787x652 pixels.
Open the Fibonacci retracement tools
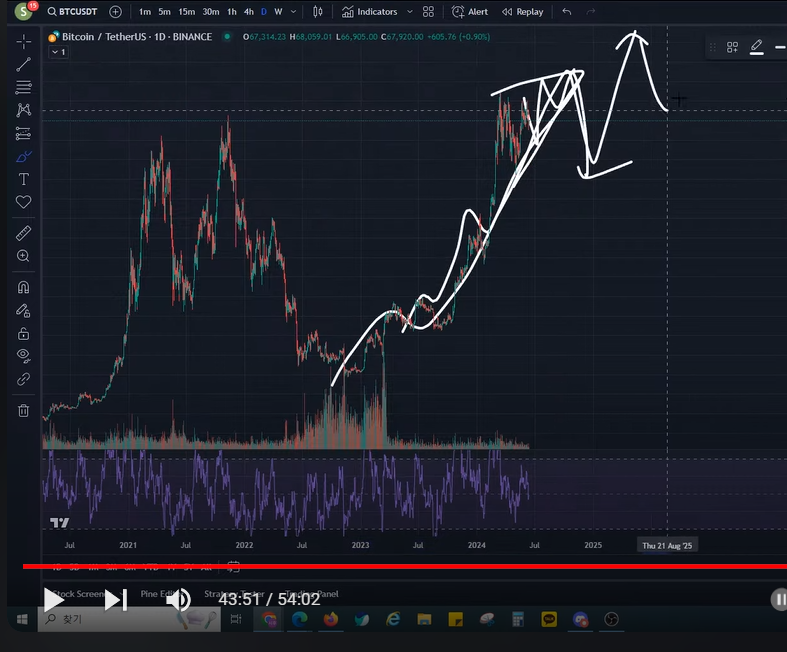point(24,87)
